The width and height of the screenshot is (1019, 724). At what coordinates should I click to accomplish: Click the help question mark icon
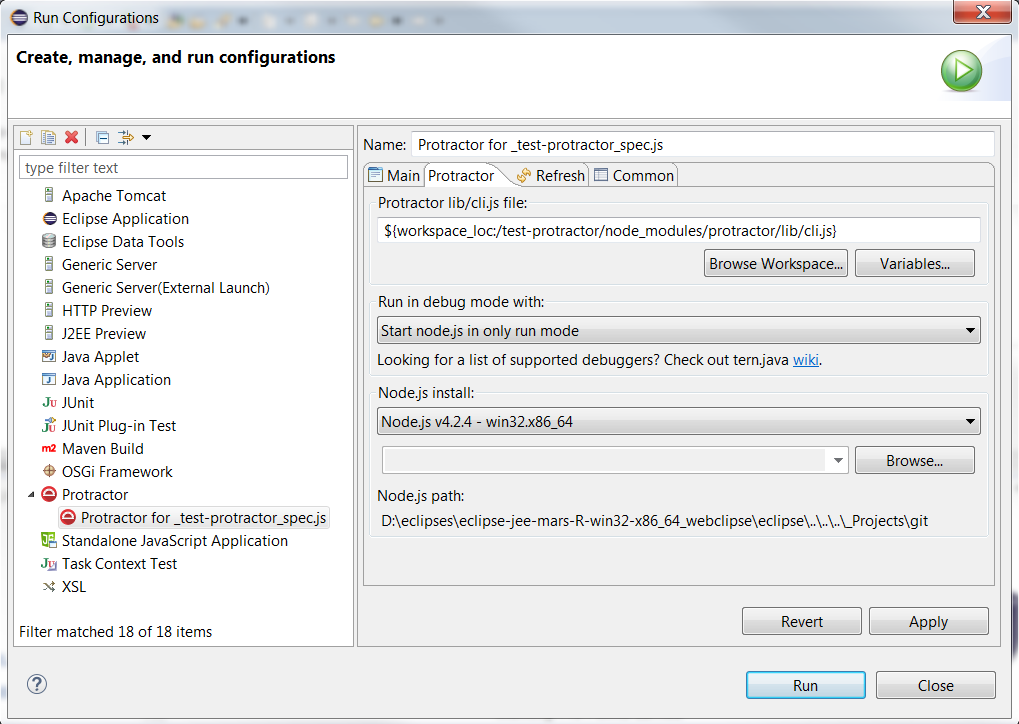37,685
